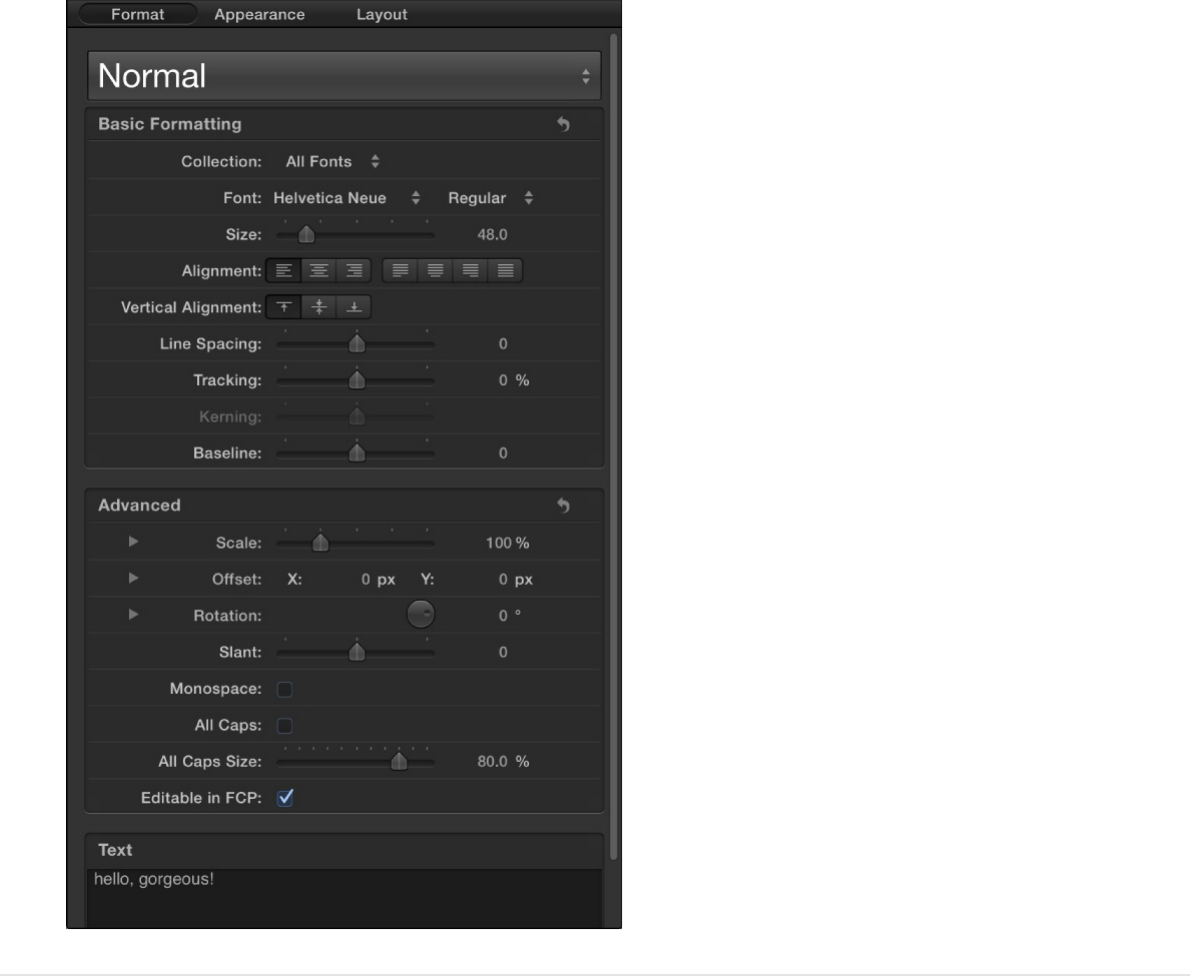Screen dimensions: 1190x976
Task: Click the Offset X value field
Action: (366, 579)
